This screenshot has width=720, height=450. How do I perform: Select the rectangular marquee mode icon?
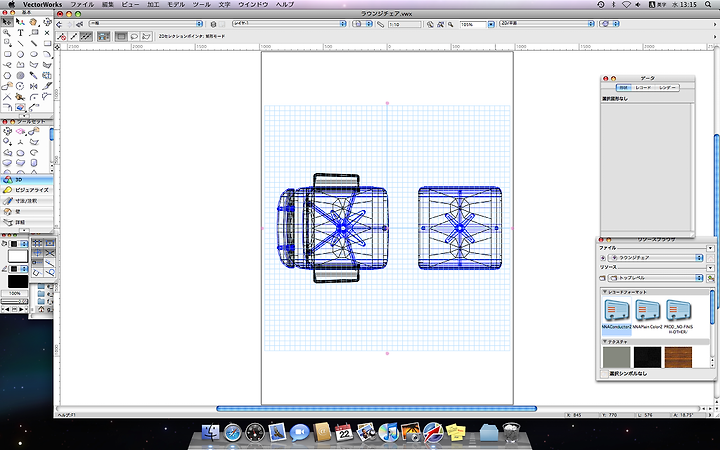(x=121, y=36)
